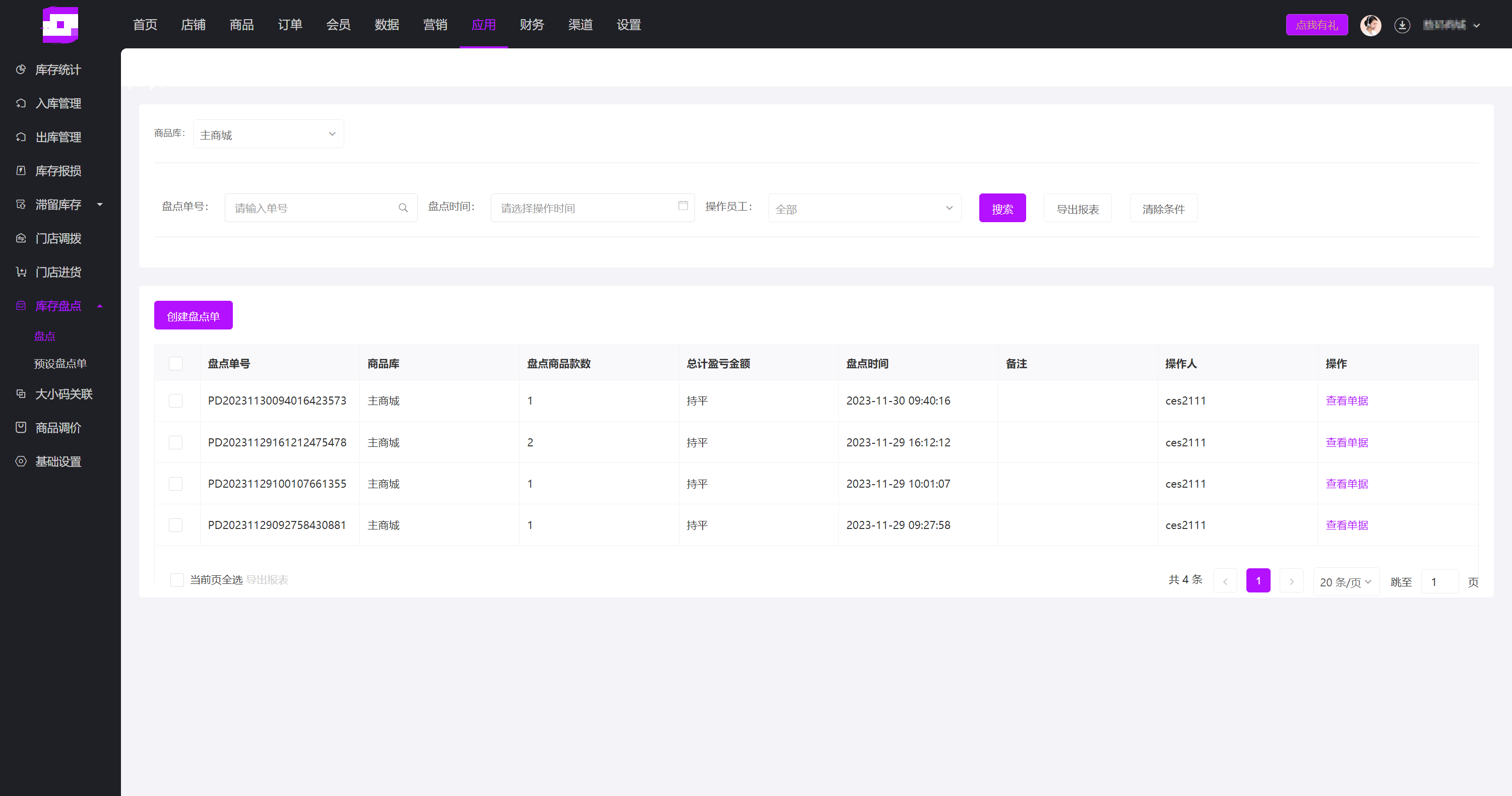The image size is (1512, 796).
Task: Open the 预设盘点单 submenu item
Action: click(x=60, y=364)
